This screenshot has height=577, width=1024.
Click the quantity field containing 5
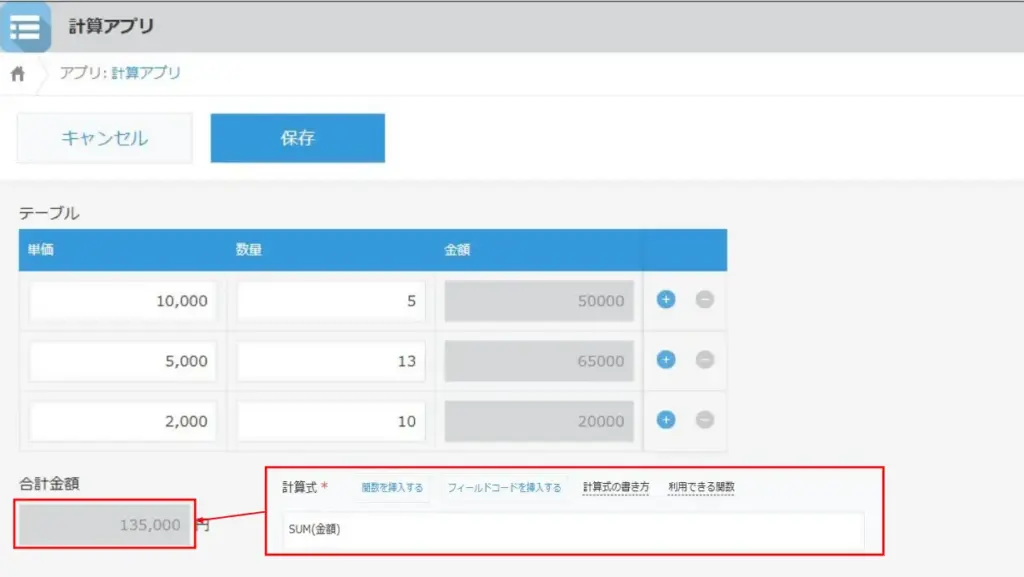(x=330, y=300)
